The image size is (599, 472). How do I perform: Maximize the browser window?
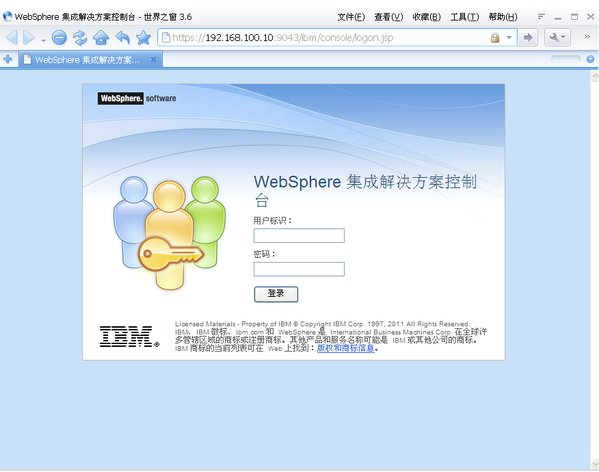tap(575, 17)
